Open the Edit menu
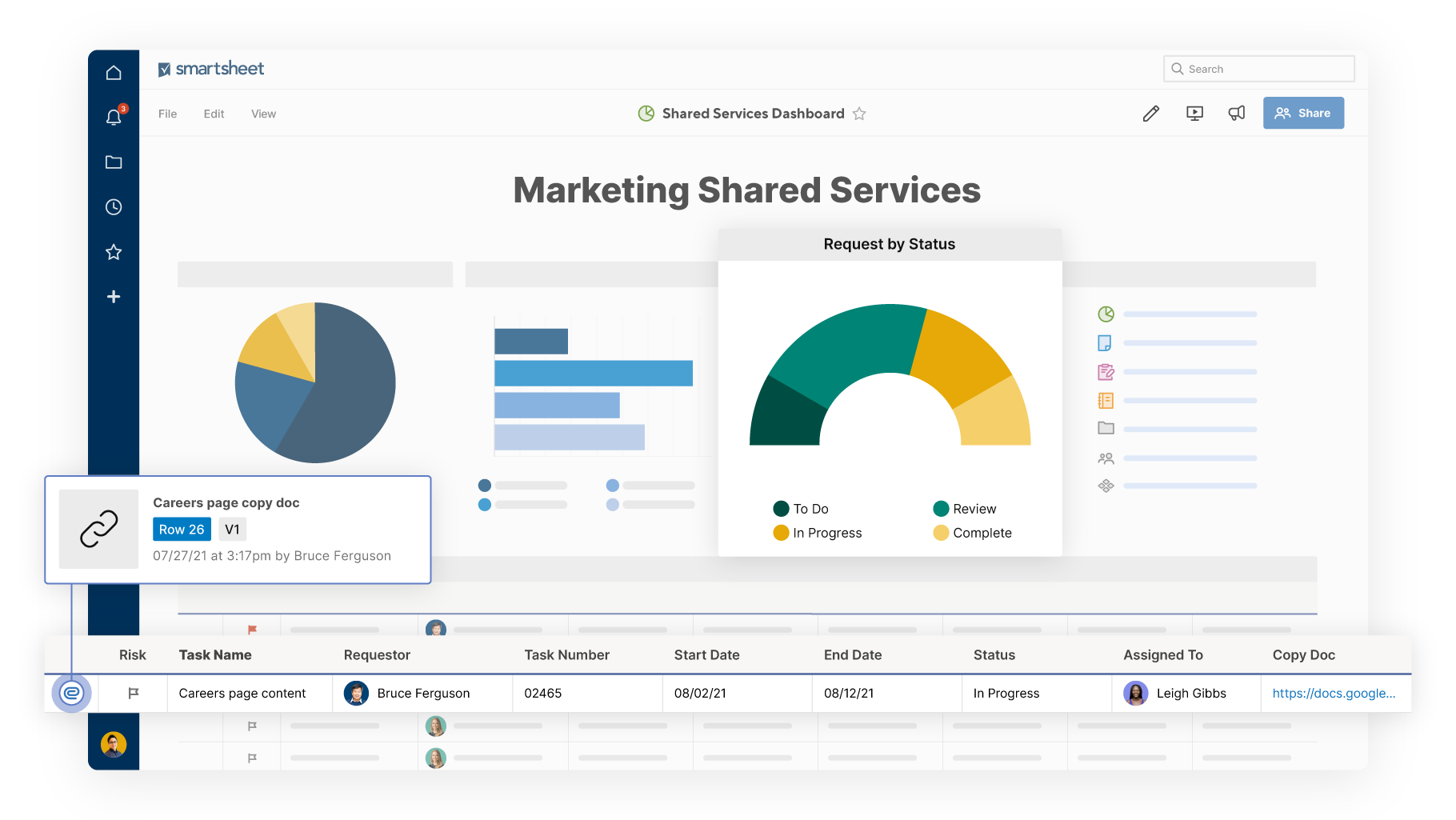Screen dimensions: 1456x820 click(x=214, y=114)
